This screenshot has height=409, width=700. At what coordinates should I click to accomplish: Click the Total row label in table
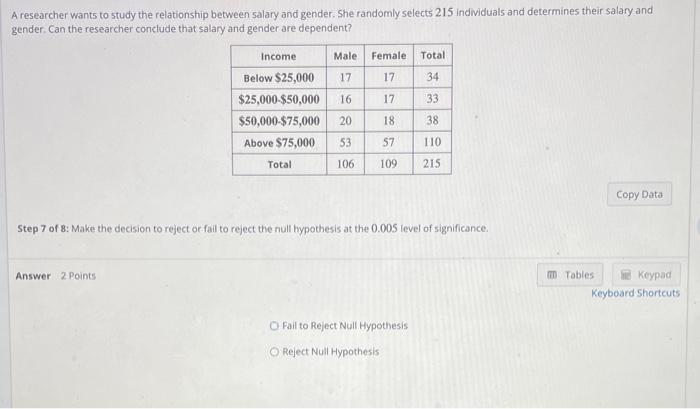279,164
